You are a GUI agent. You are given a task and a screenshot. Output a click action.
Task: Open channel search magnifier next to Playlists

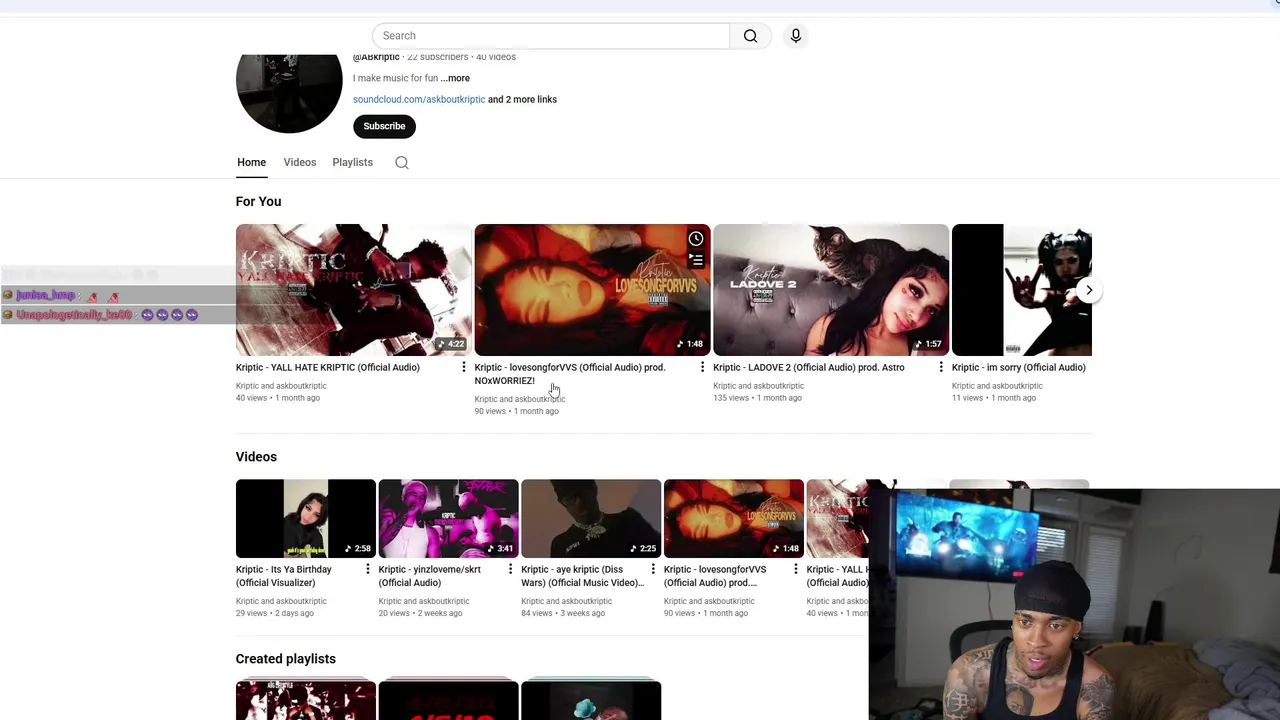click(402, 163)
